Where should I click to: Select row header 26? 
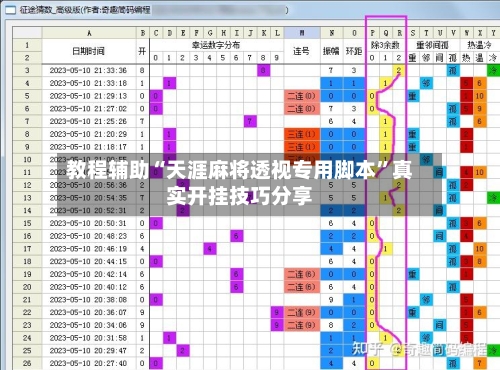[x=27, y=363]
